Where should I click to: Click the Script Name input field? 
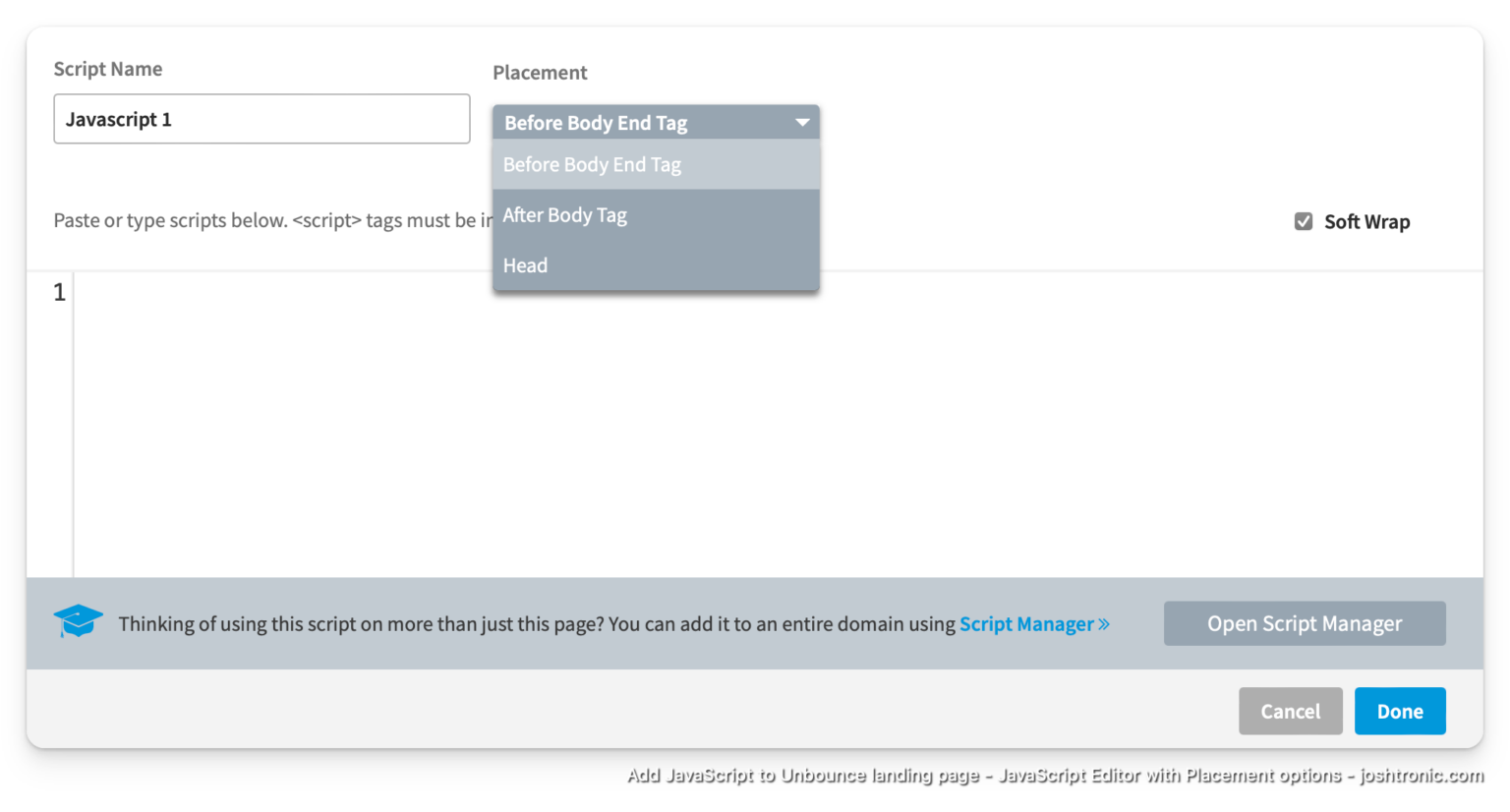coord(261,119)
